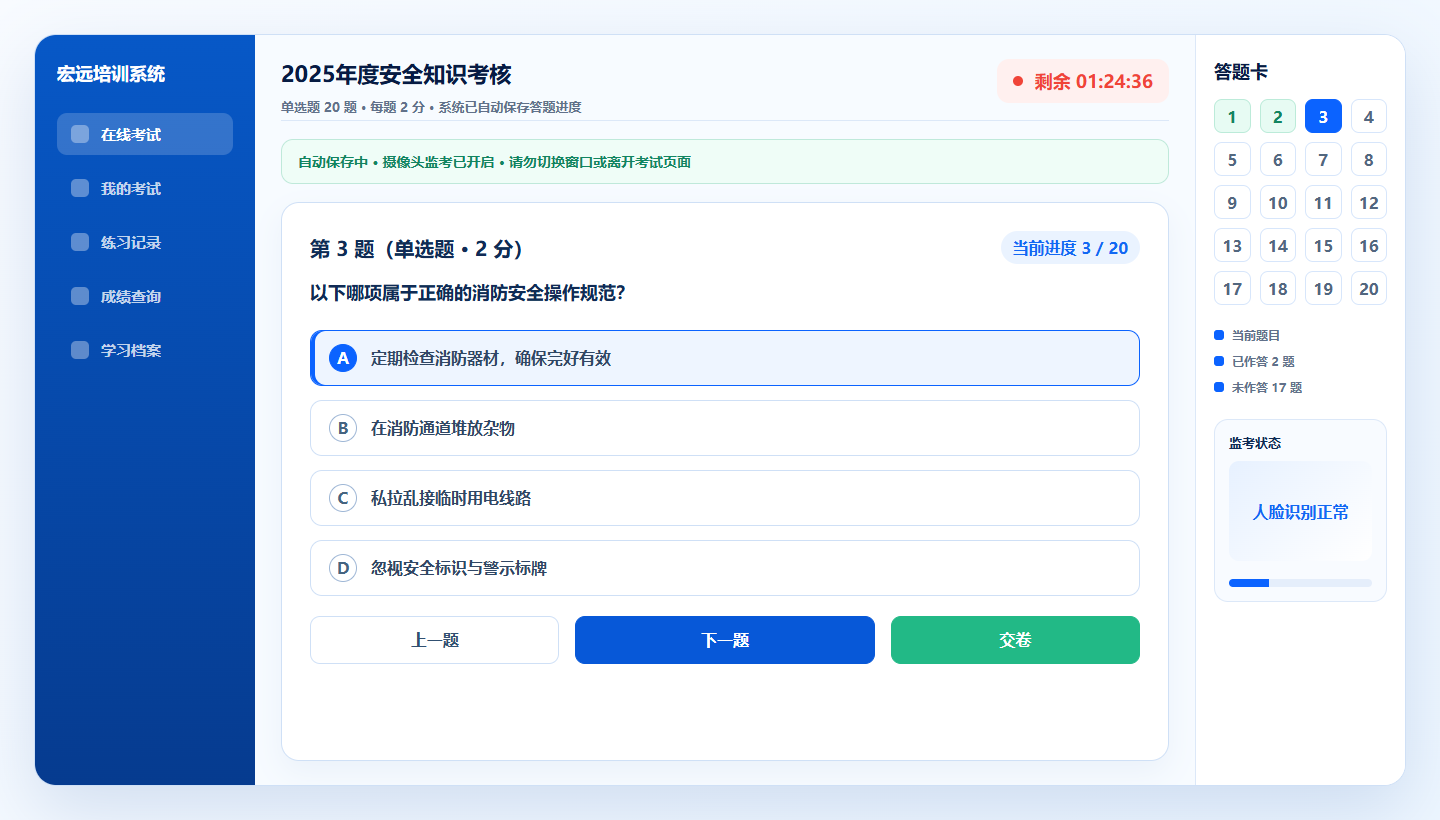
Task: Jump to question 12 in answer card
Action: point(1369,202)
